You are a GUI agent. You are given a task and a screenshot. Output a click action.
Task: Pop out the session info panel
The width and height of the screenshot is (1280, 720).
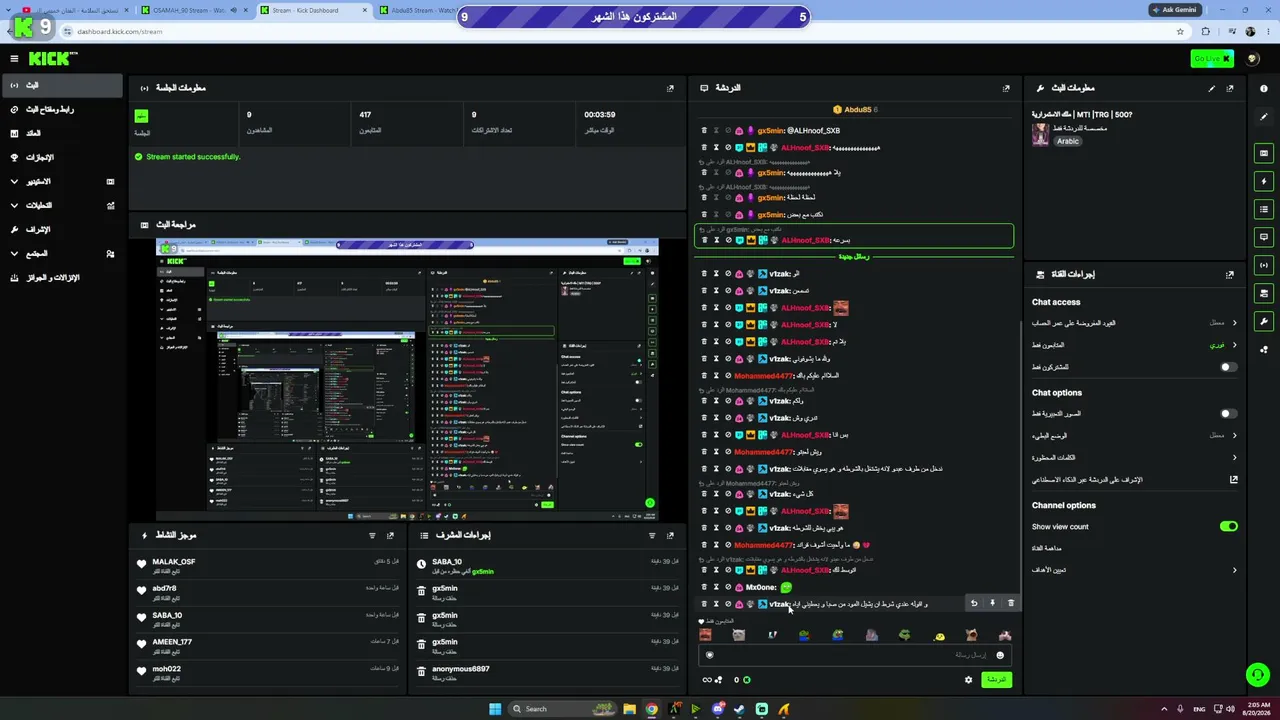(670, 88)
